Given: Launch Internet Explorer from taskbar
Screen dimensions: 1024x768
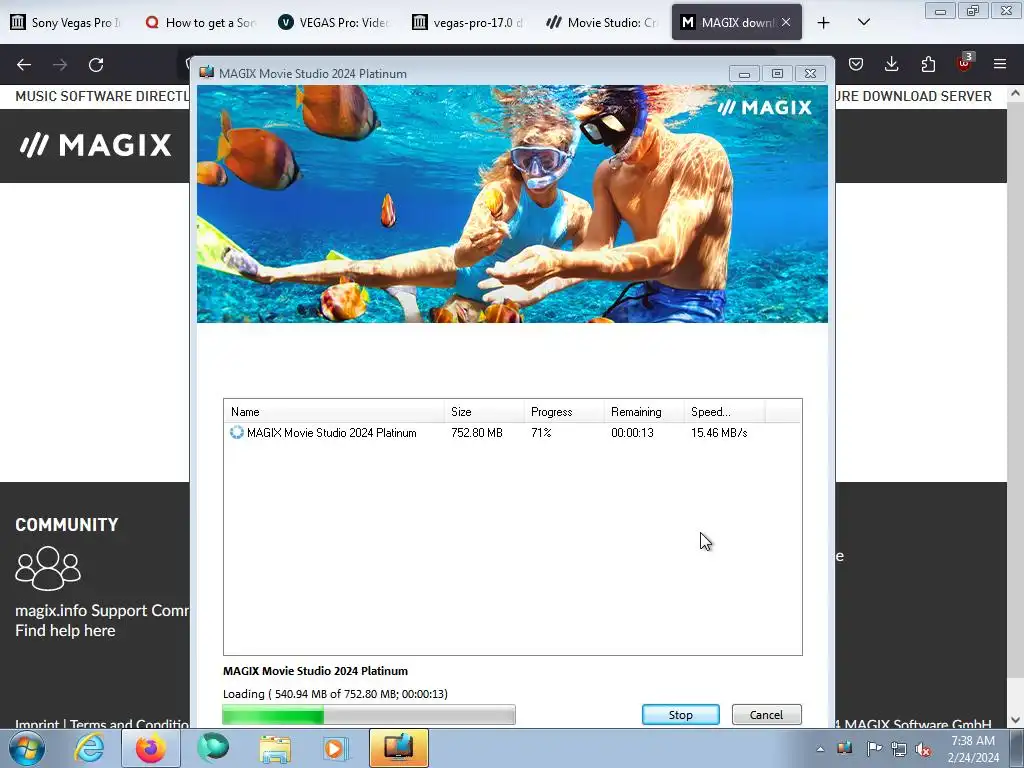Looking at the screenshot, I should coord(89,748).
